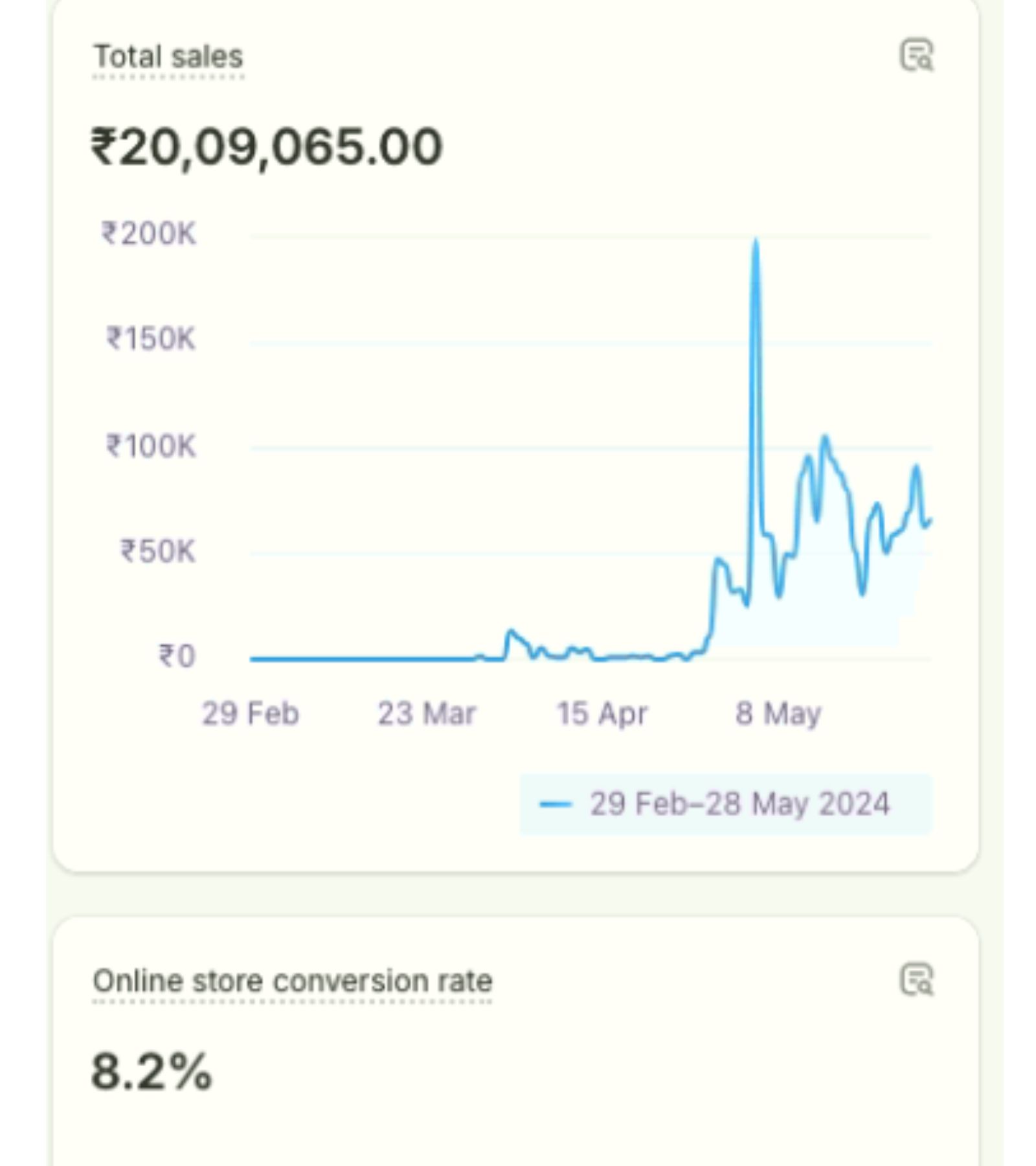Click the blue legend line swatch
Viewport: 1036px width, 1166px height.
tap(556, 805)
